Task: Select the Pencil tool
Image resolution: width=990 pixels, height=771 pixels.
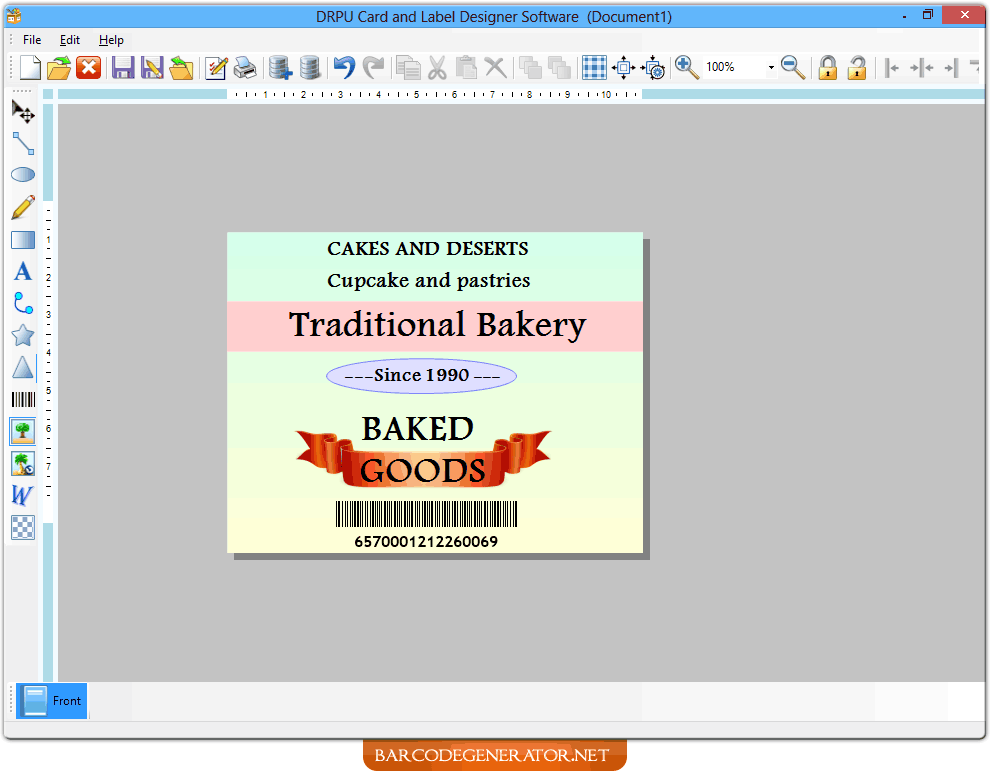Action: coord(23,208)
